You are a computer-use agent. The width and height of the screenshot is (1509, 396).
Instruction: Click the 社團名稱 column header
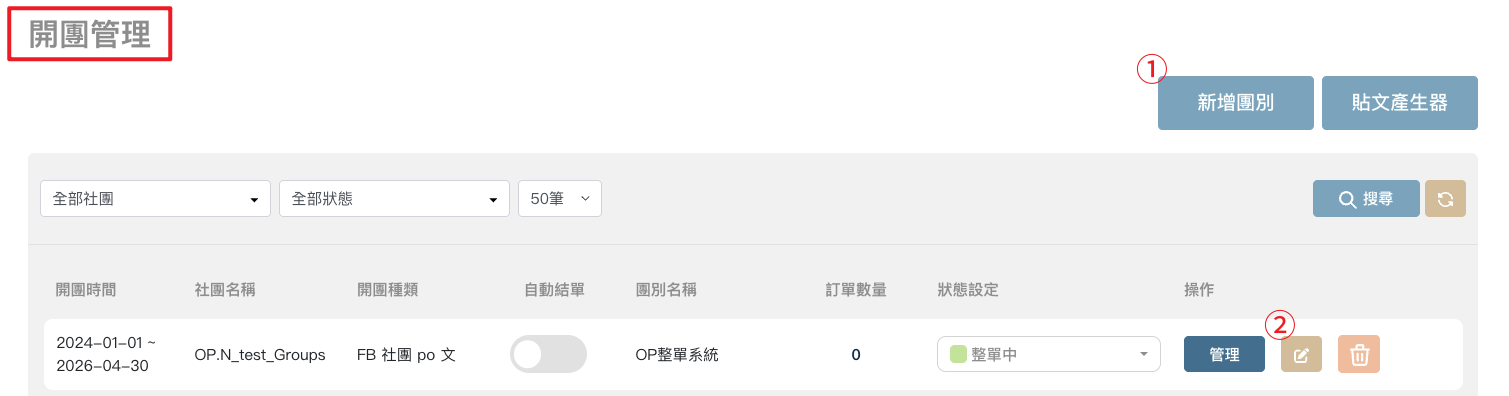(225, 290)
